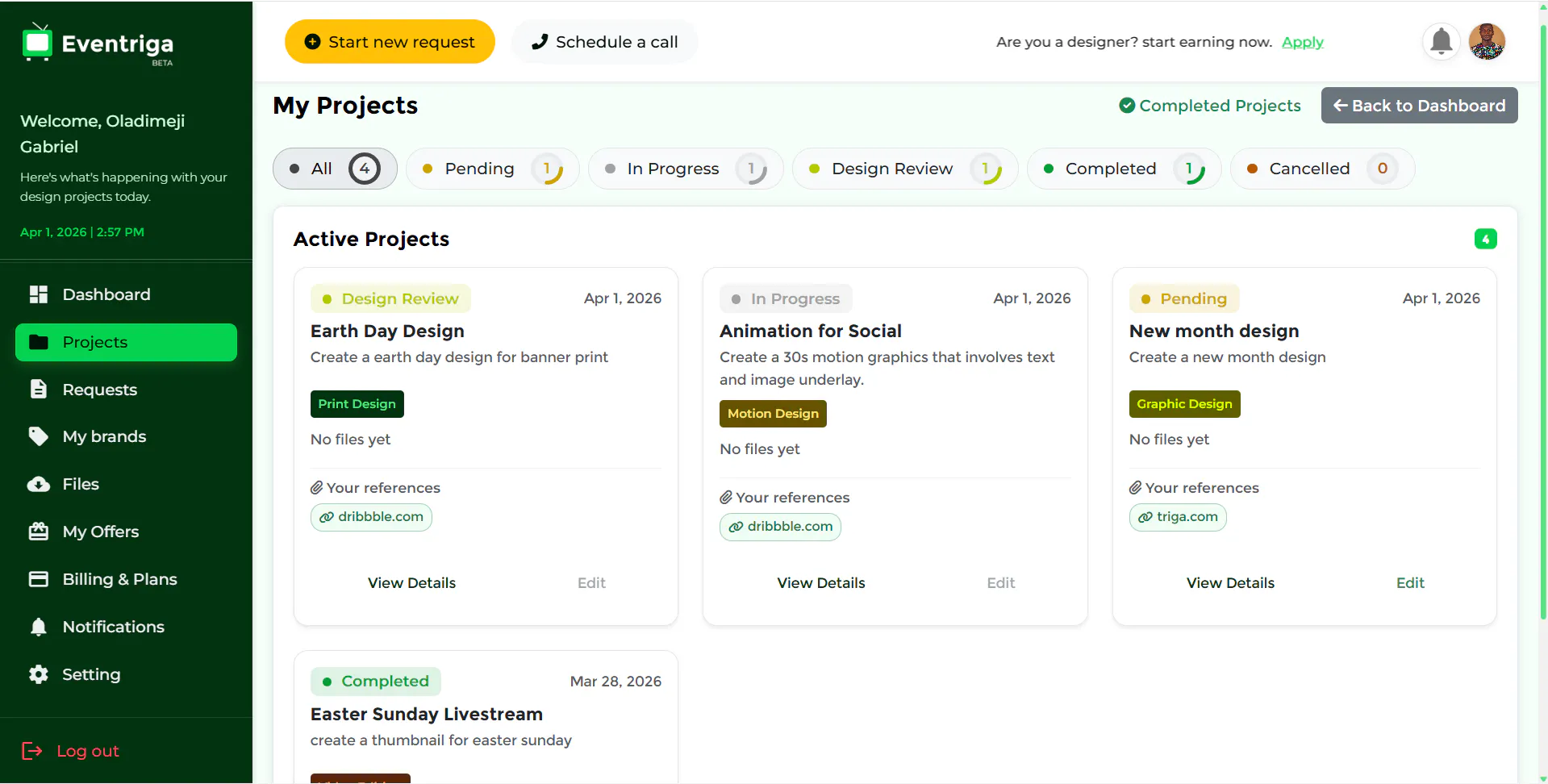The image size is (1548, 784).
Task: Click the My Offers gift icon
Action: pos(39,532)
